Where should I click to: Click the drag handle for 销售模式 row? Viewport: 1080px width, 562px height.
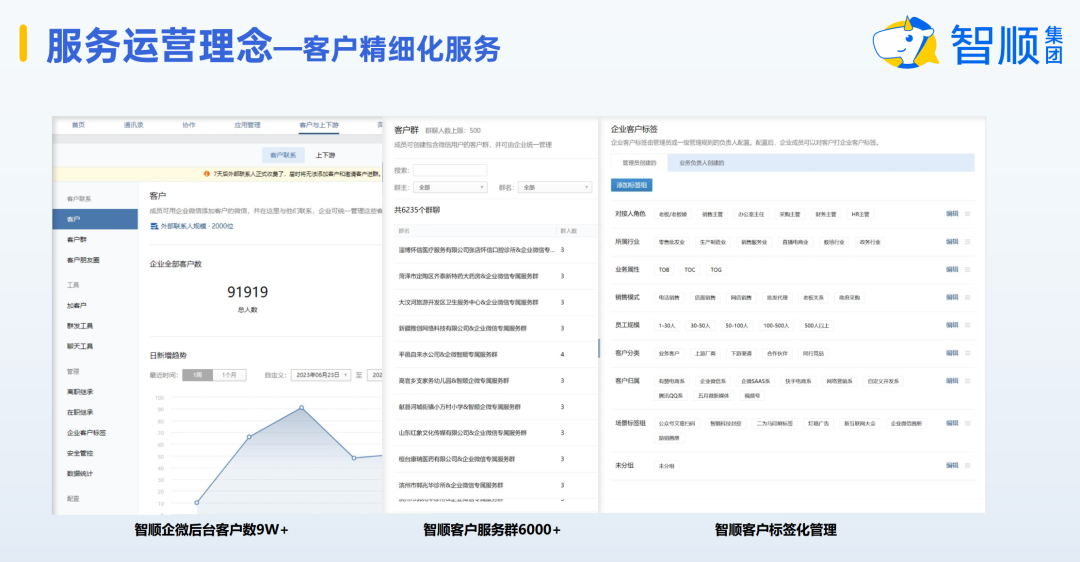pos(967,298)
